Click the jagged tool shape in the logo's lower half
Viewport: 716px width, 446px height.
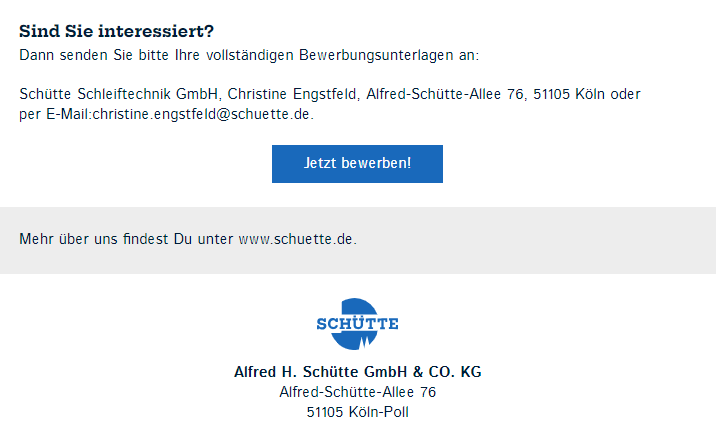point(364,342)
